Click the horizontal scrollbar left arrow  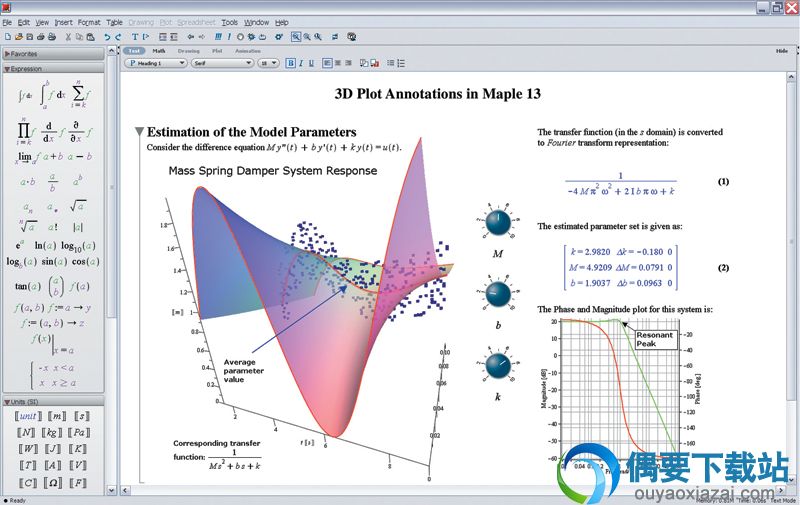125,491
